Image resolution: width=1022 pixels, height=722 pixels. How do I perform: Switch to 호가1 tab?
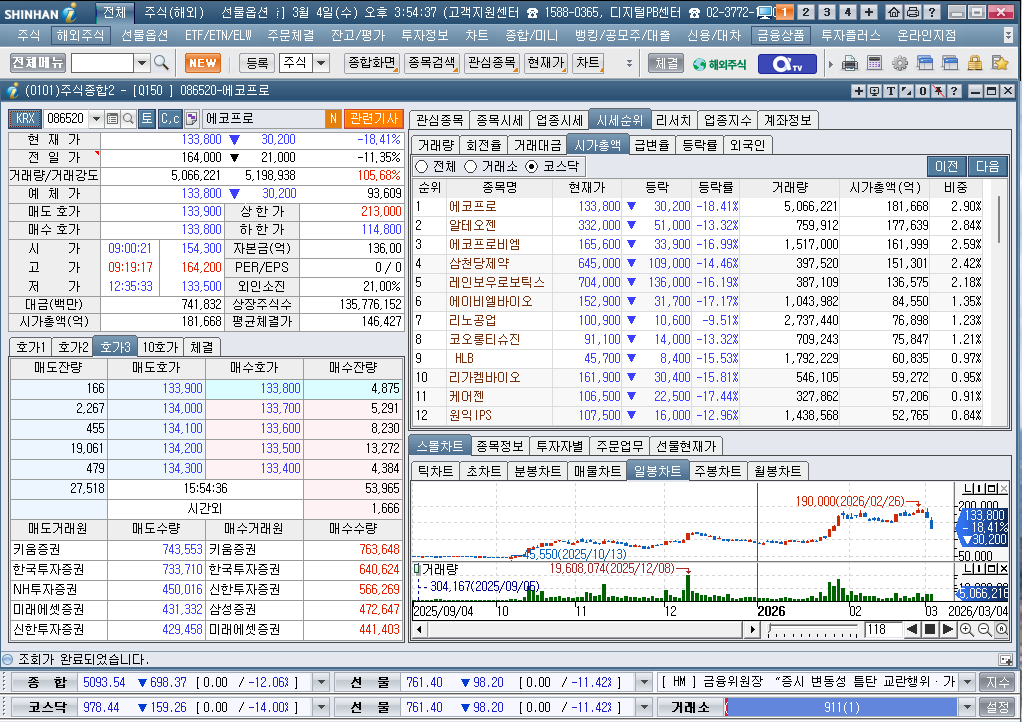tap(30, 347)
